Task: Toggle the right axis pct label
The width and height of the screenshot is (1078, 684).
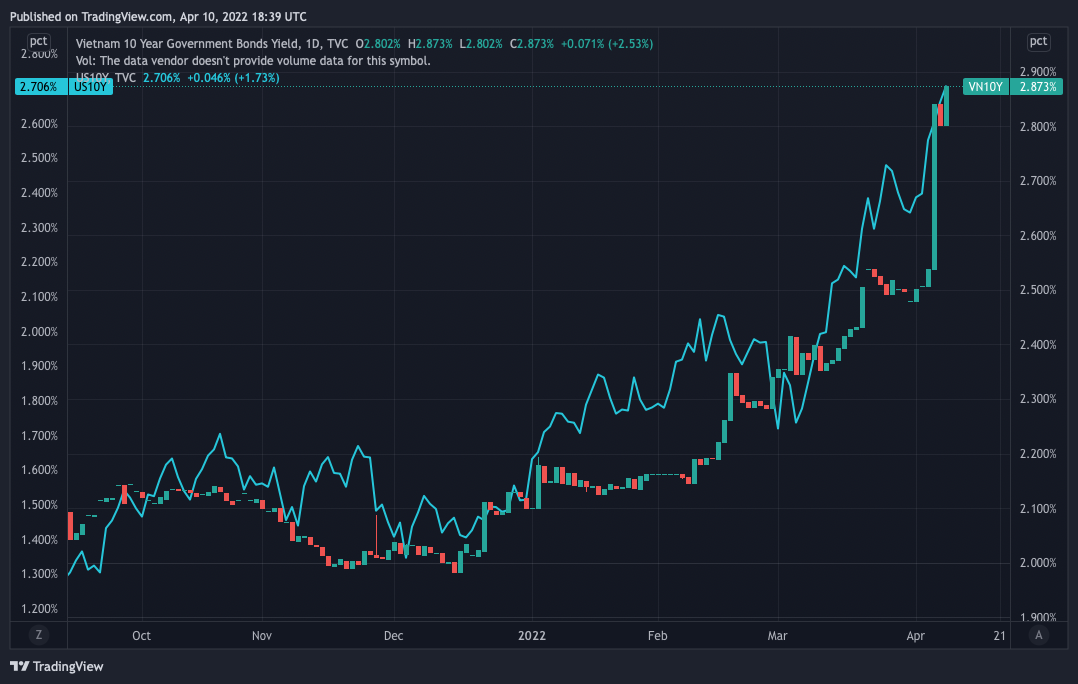Action: click(x=1039, y=41)
